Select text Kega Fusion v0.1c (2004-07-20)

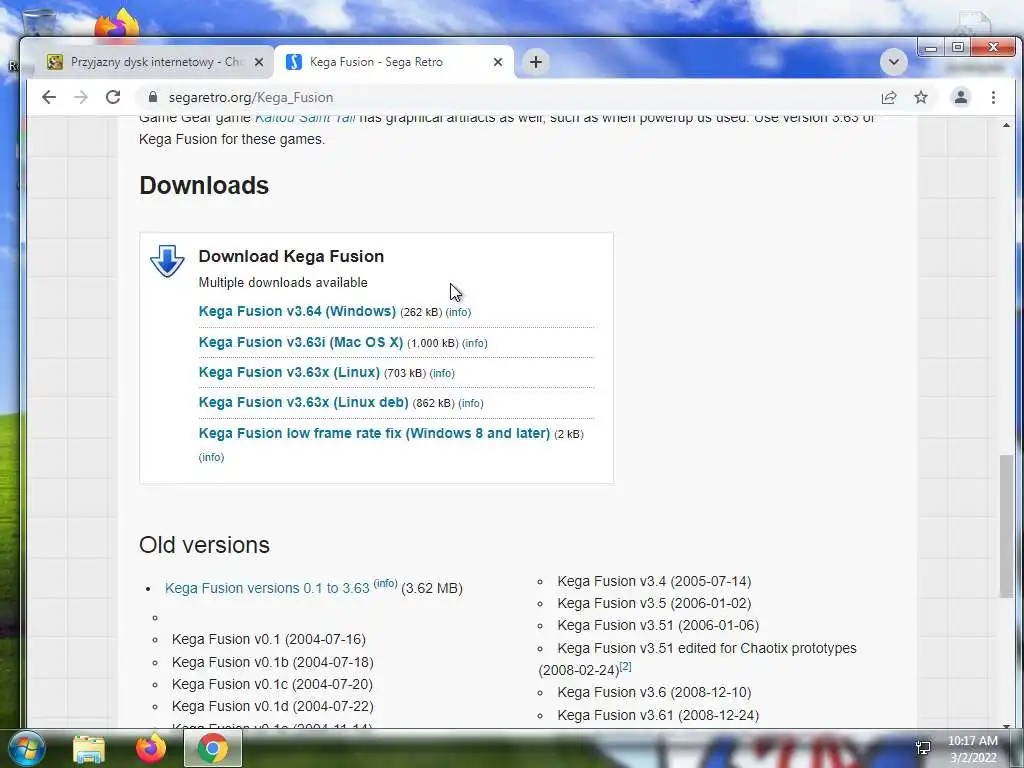point(272,684)
